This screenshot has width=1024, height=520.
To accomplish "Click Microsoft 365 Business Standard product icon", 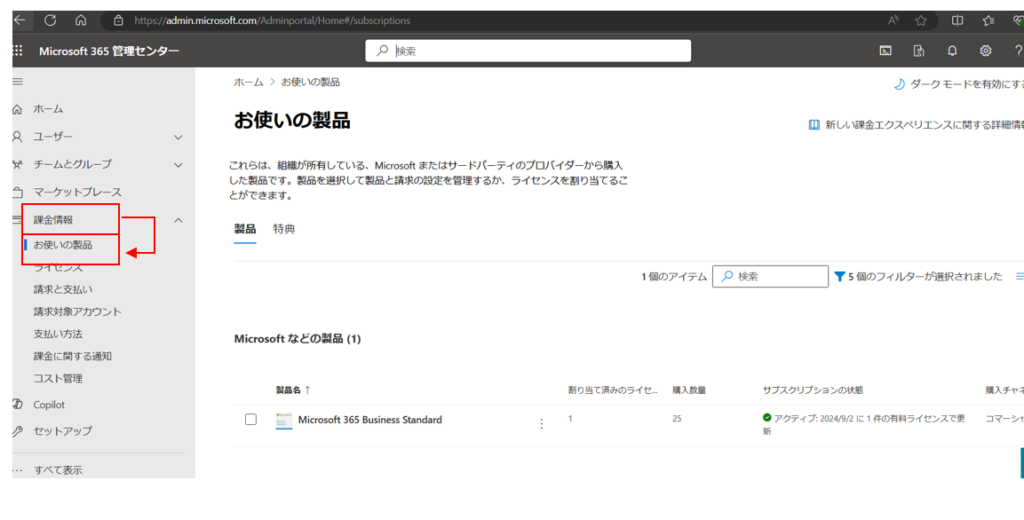I will pos(284,421).
